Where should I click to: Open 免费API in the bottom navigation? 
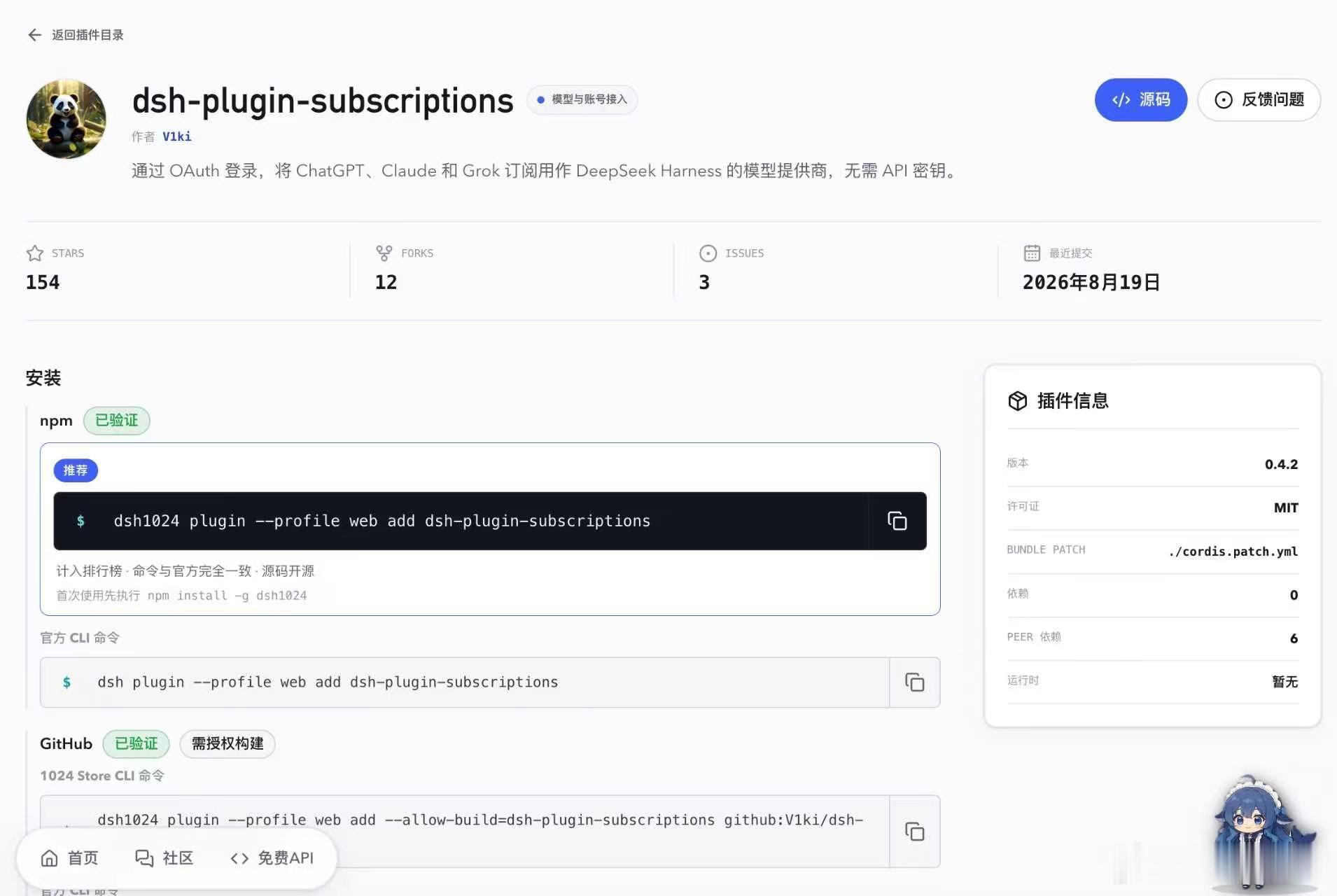point(272,858)
